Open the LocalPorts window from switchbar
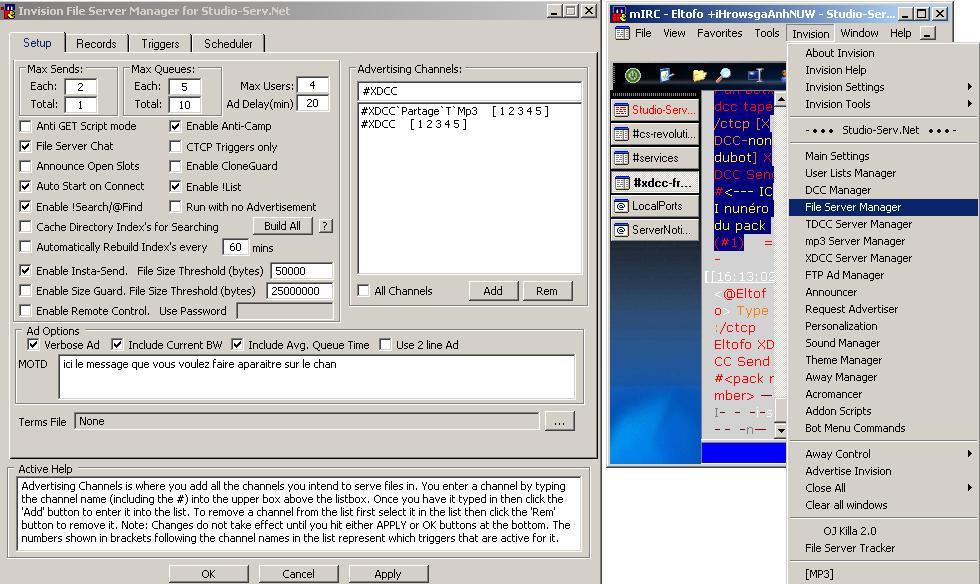Screen dimensions: 980x584 point(654,206)
